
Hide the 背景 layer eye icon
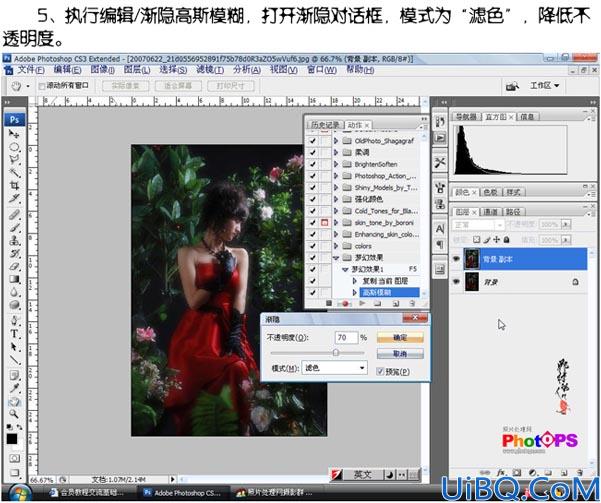click(x=456, y=282)
